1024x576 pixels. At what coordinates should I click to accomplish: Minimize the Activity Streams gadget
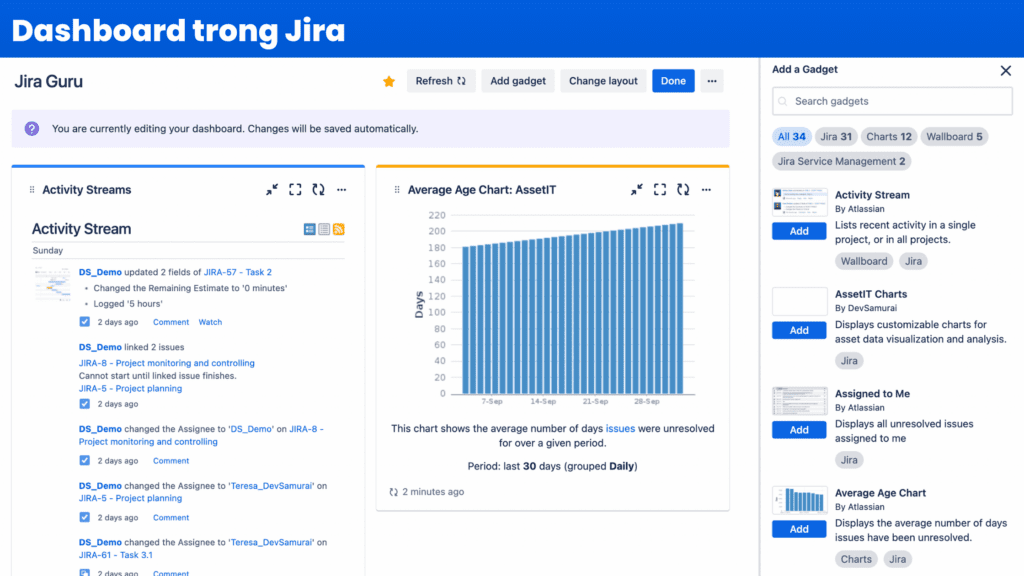272,190
